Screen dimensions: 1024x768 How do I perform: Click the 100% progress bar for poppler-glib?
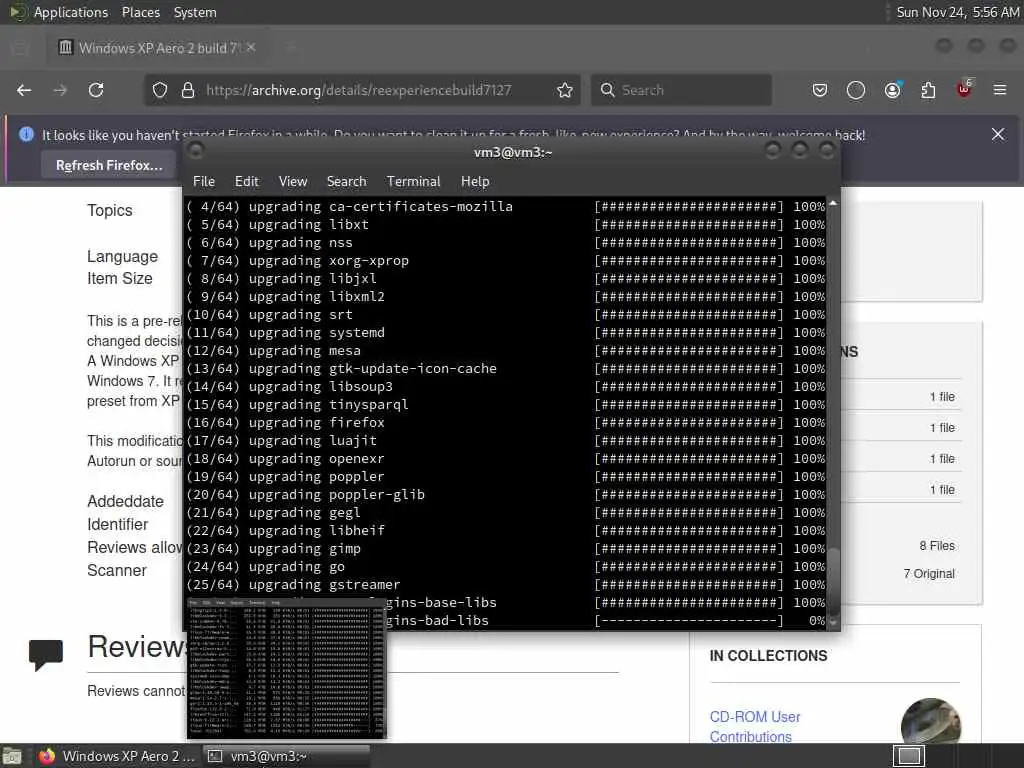coord(688,494)
